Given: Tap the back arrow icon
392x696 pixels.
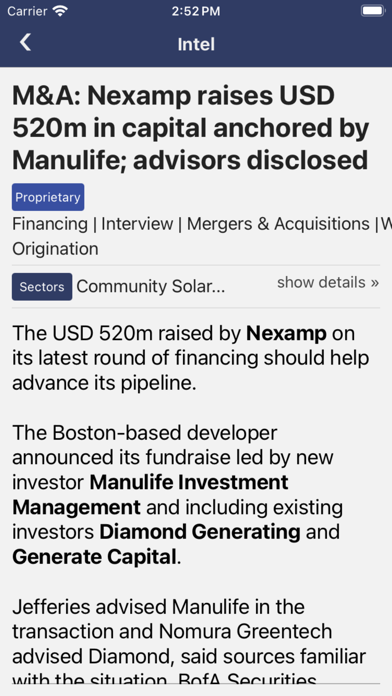Looking at the screenshot, I should click(x=25, y=43).
